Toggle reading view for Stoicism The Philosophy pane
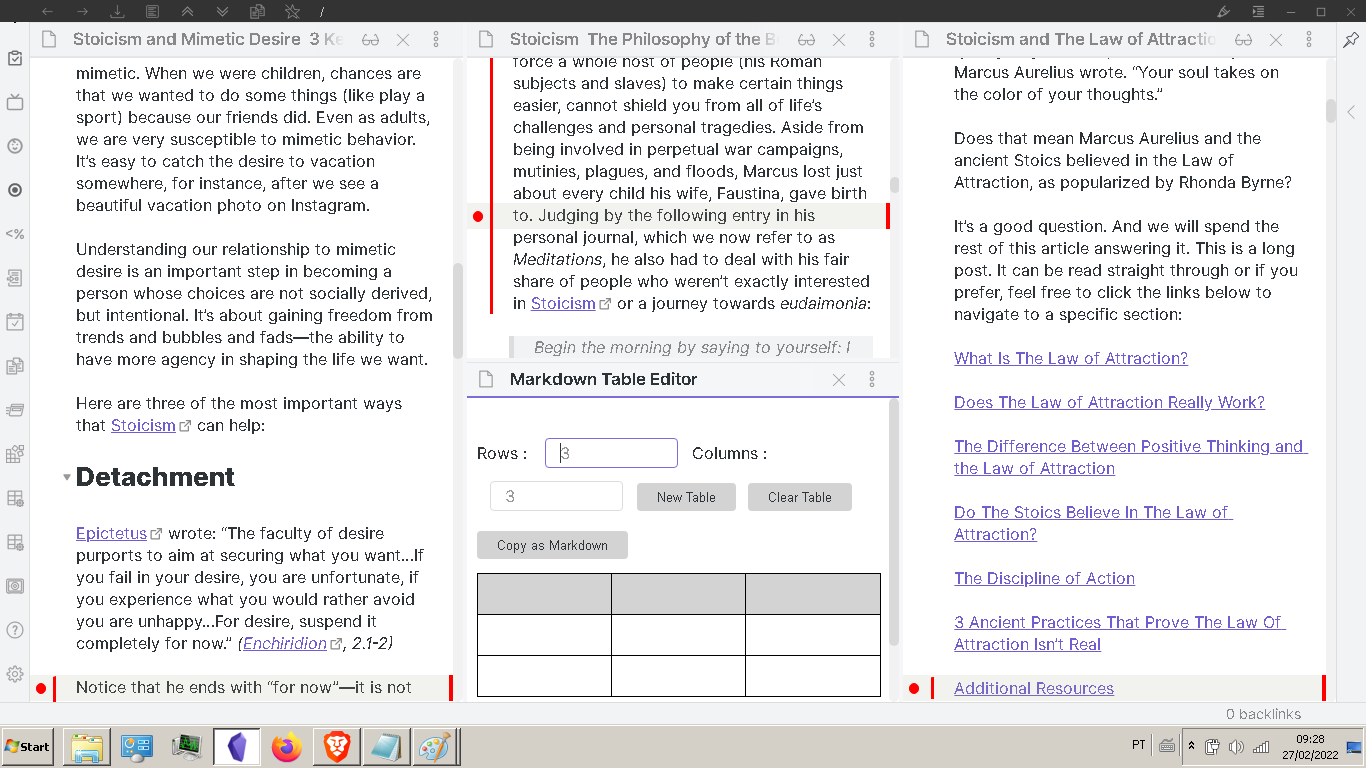The image size is (1366, 768). click(807, 40)
